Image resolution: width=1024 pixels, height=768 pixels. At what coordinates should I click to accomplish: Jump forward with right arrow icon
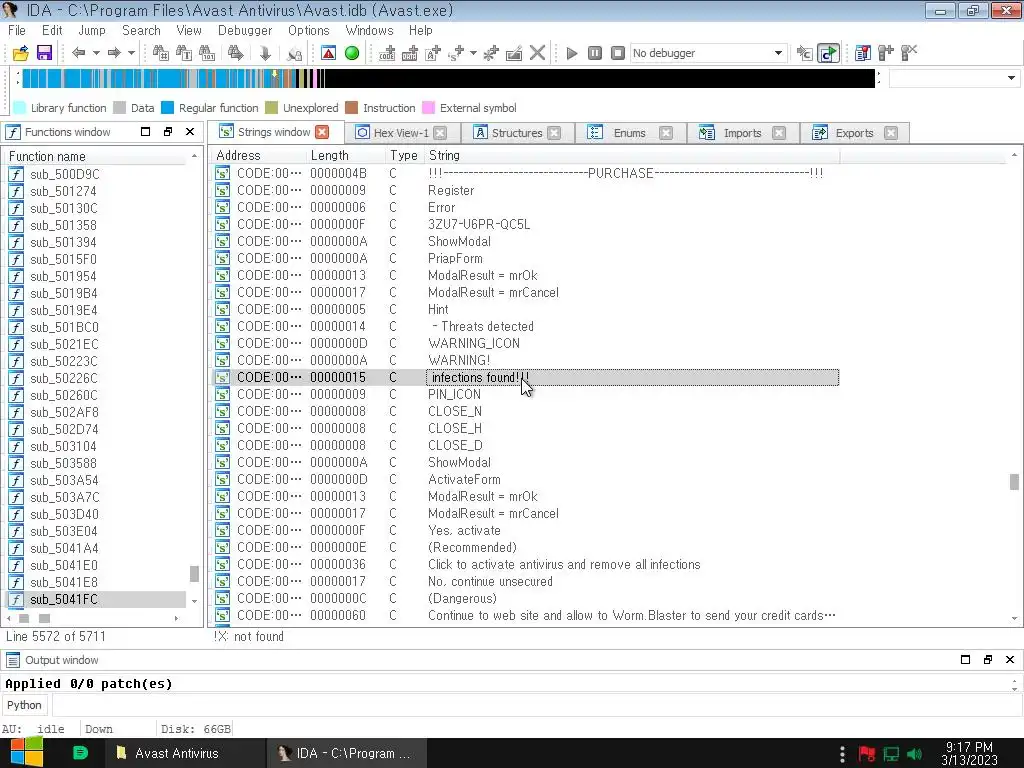[114, 53]
